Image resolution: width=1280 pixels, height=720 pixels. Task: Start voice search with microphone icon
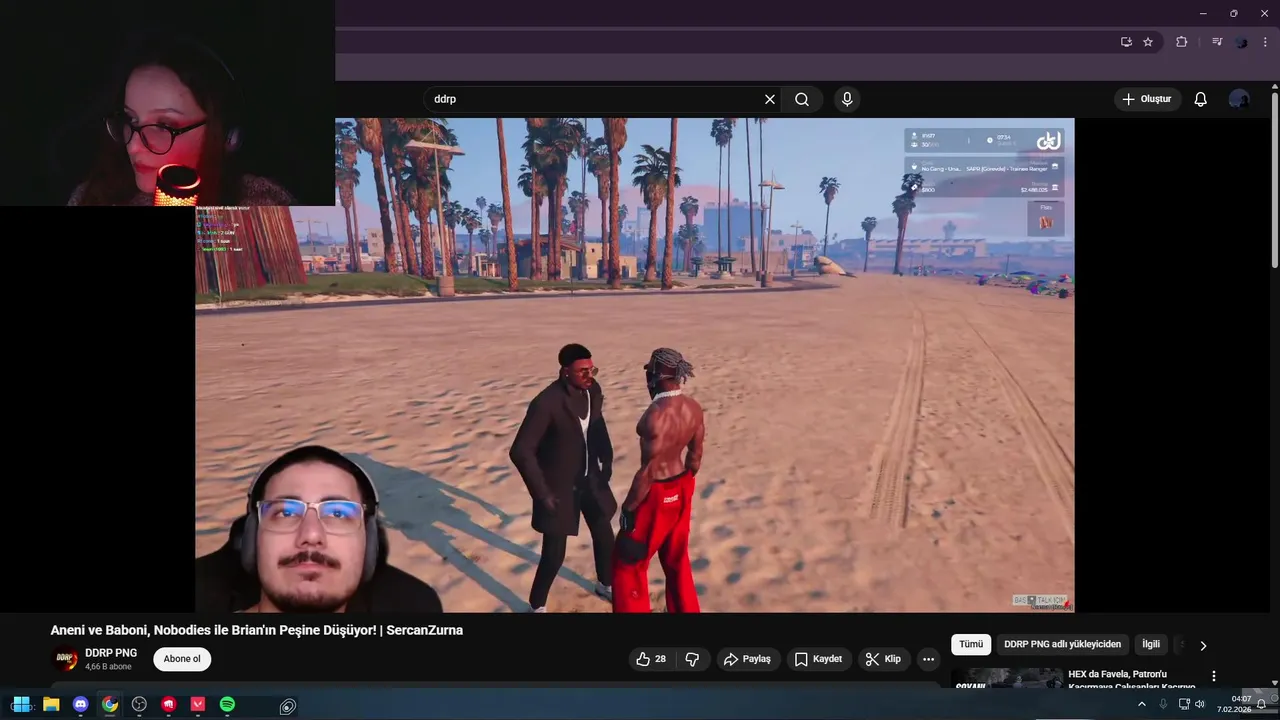point(847,99)
